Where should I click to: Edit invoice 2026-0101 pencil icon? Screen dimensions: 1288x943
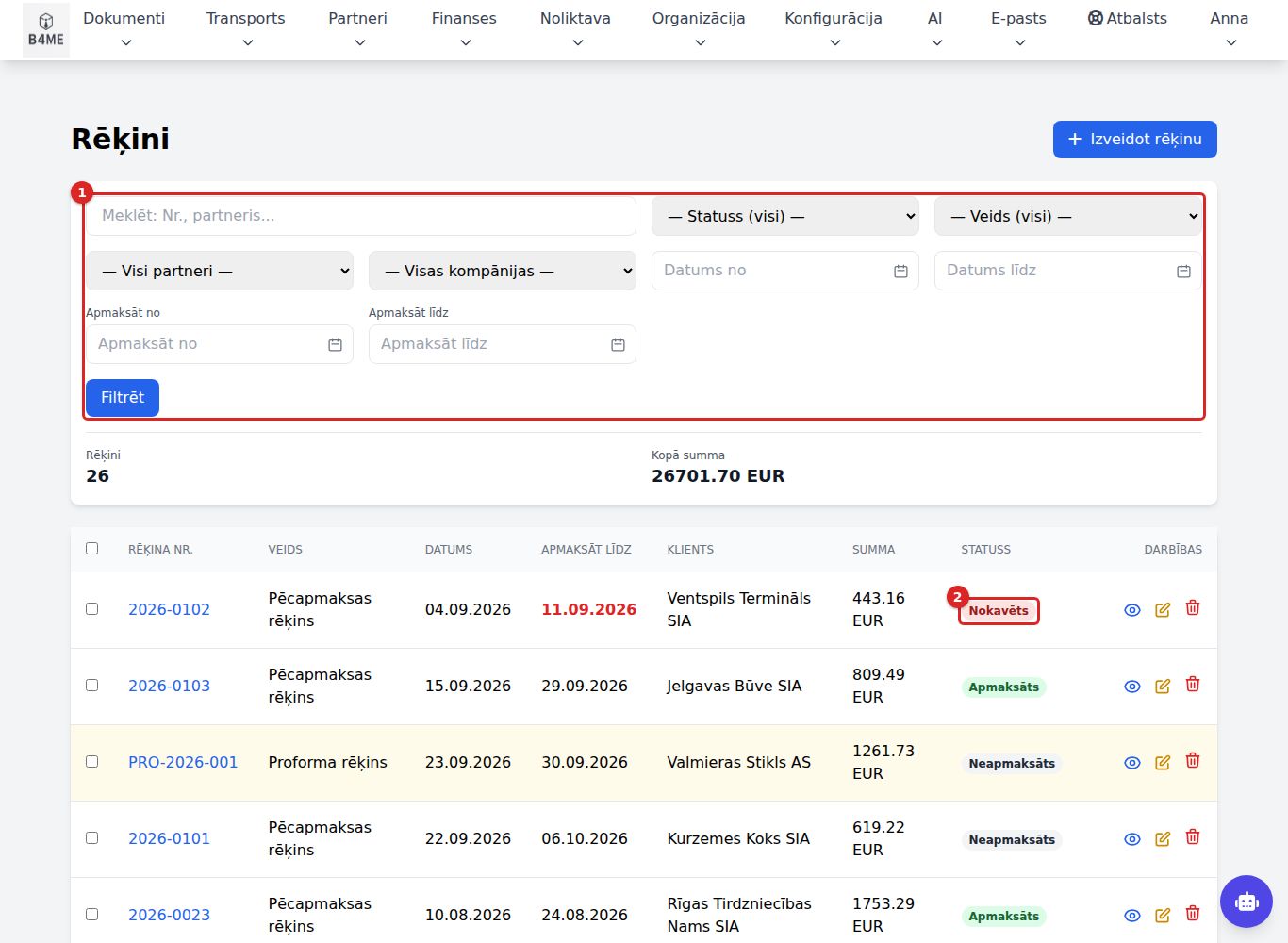1163,839
